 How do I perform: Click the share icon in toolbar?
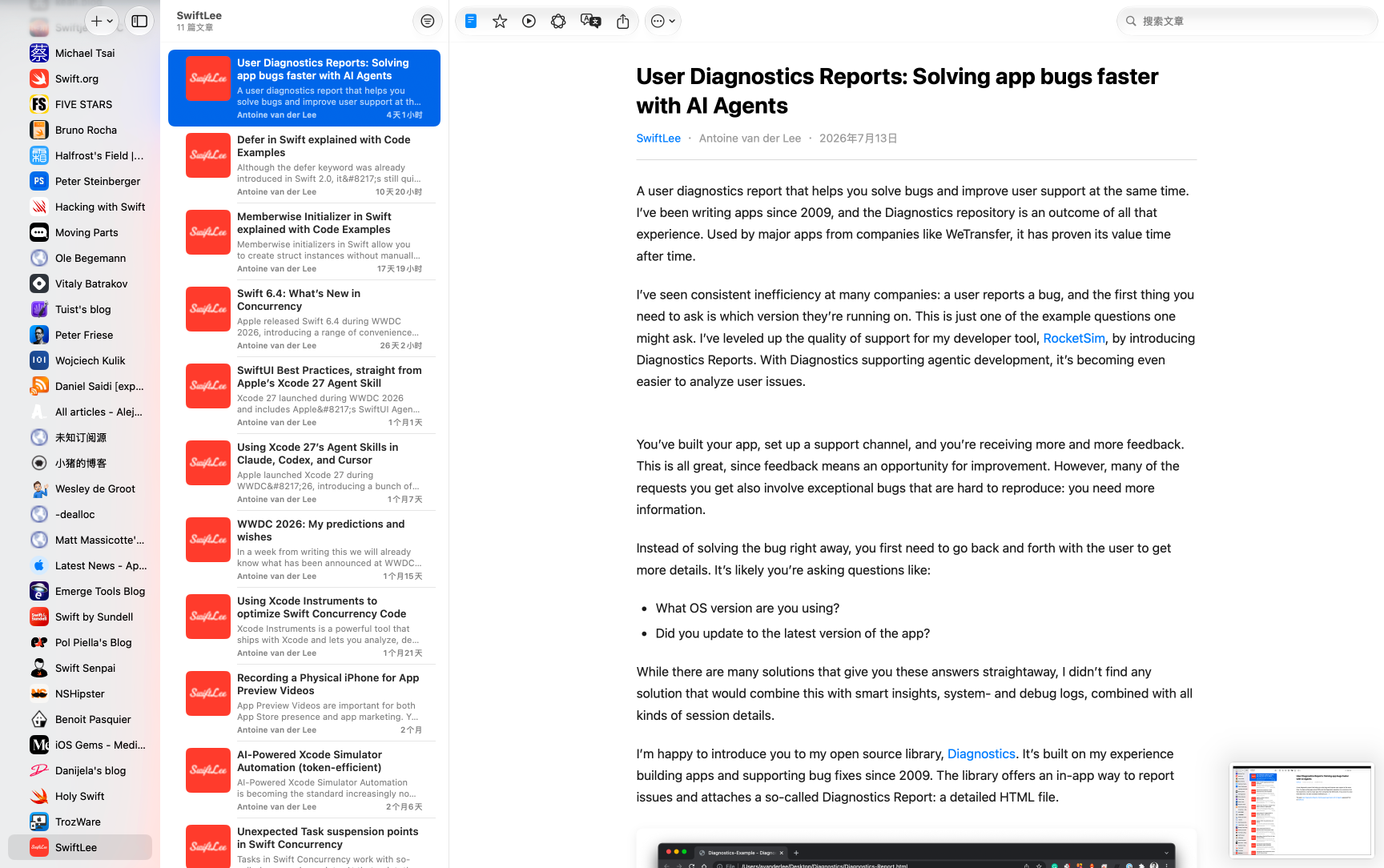pos(623,21)
